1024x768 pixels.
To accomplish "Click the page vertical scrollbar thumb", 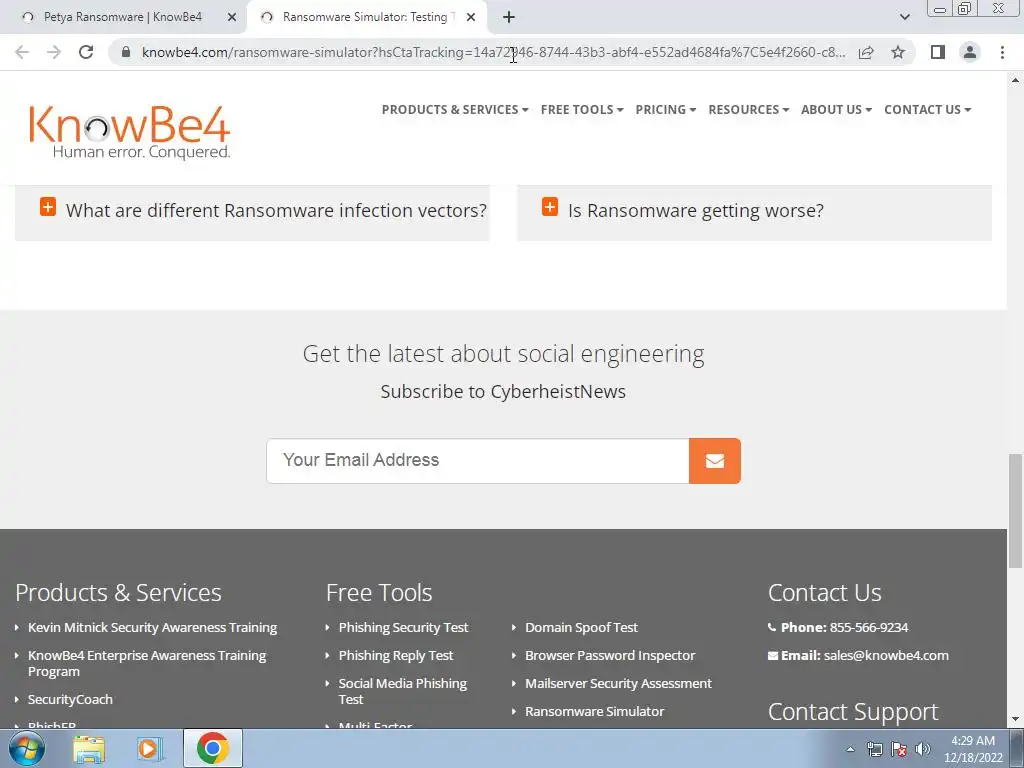I will coord(1016,511).
